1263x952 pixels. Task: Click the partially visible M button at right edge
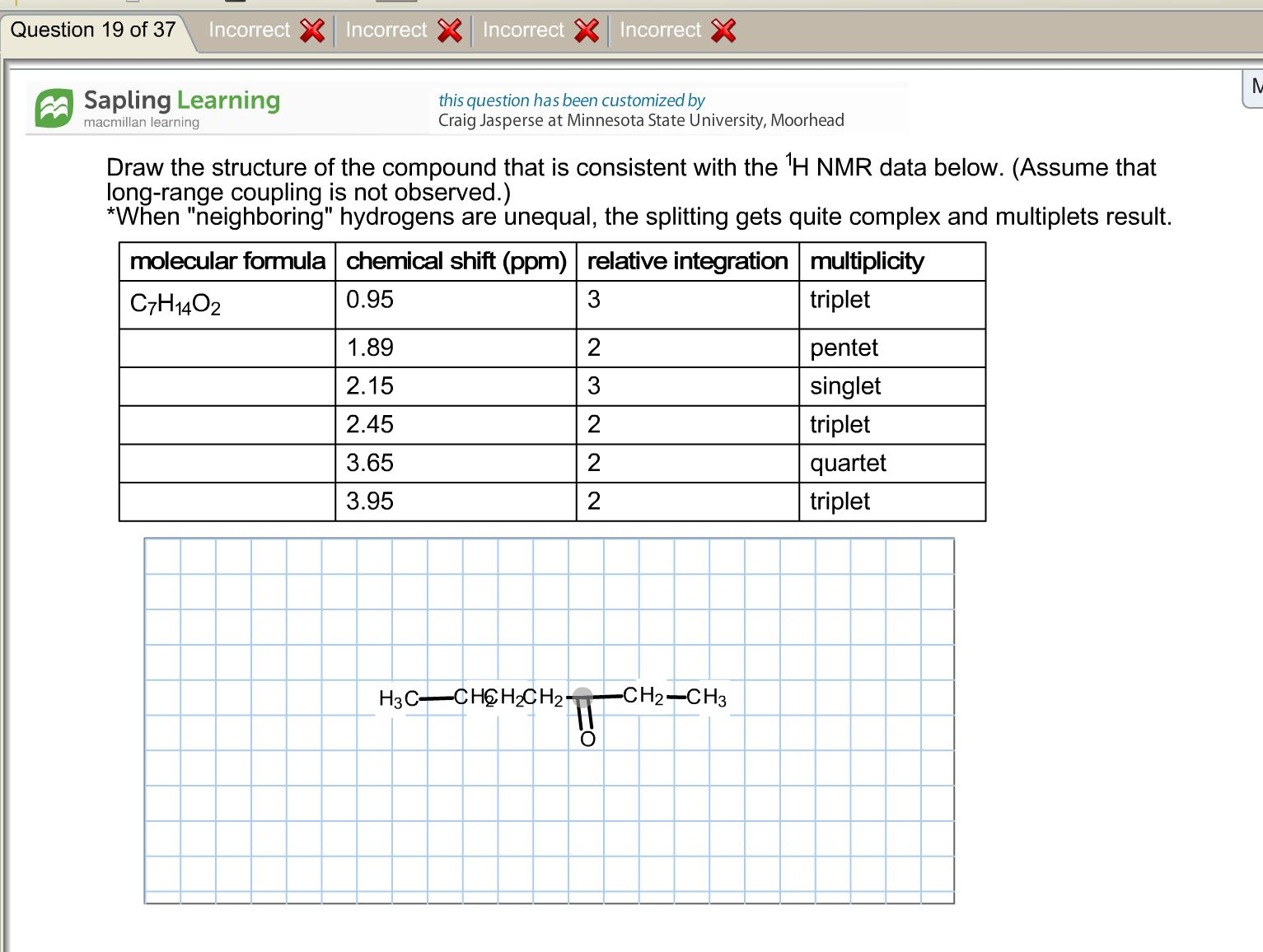pyautogui.click(x=1254, y=86)
